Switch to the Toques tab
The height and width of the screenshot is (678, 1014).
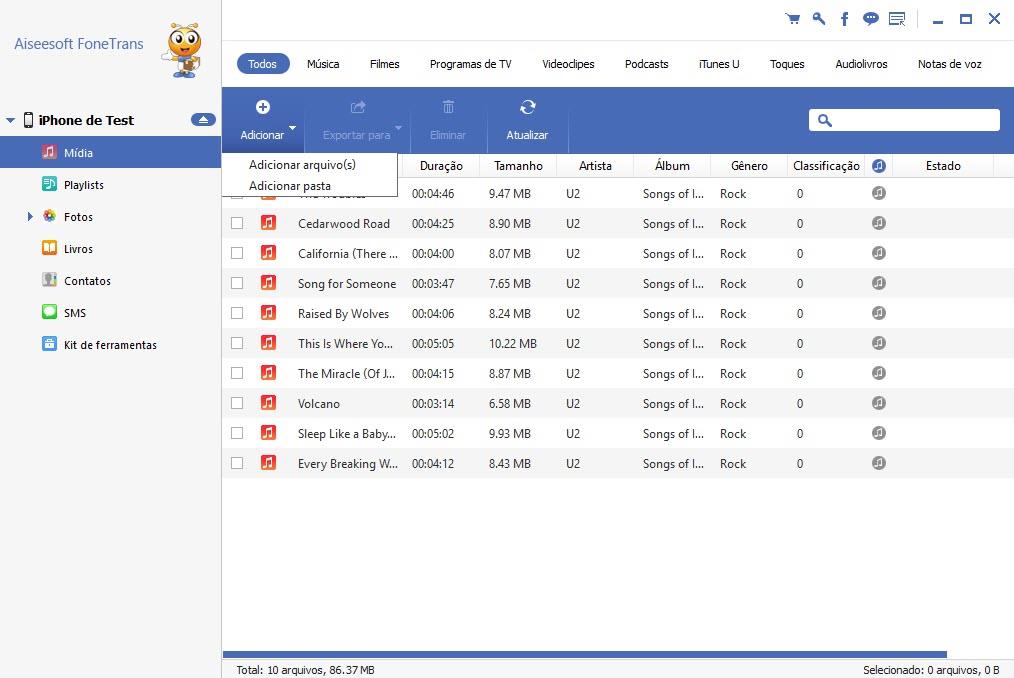787,64
